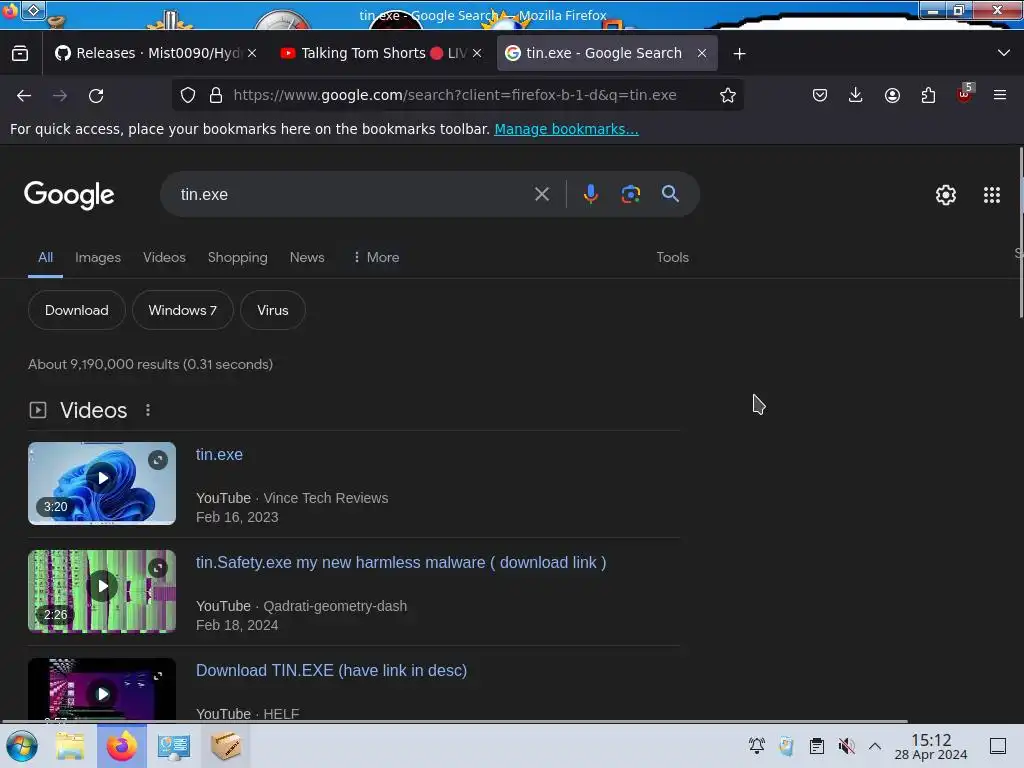
Task: Clear the Google search box text
Action: pos(541,194)
